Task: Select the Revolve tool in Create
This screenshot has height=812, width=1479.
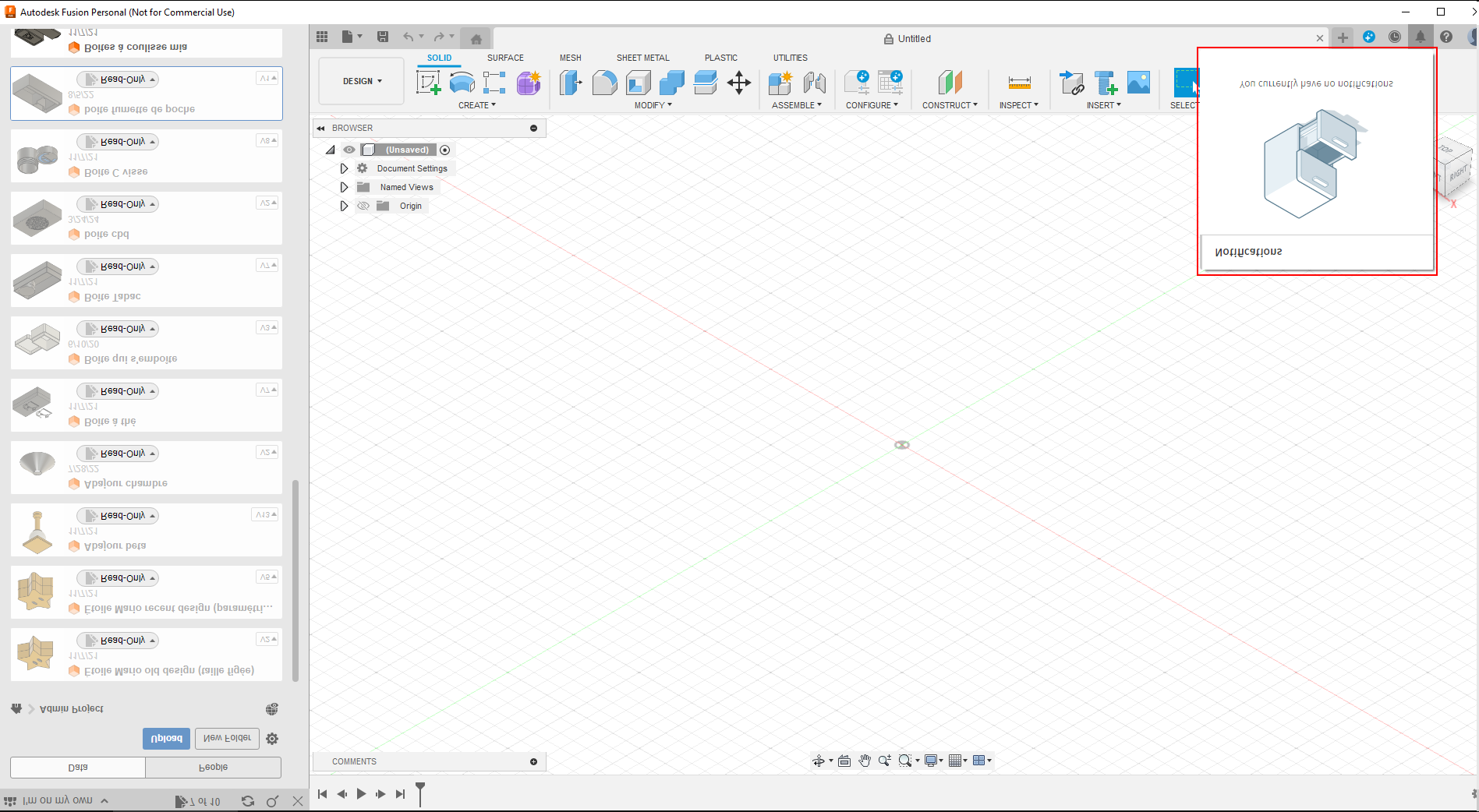Action: point(462,82)
